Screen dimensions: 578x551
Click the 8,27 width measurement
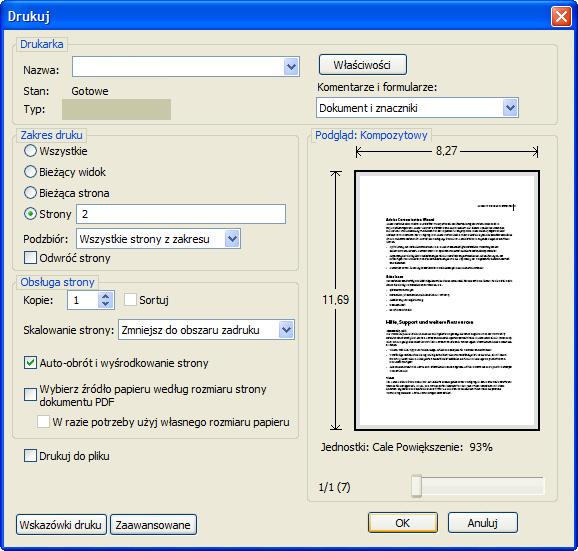[x=446, y=151]
